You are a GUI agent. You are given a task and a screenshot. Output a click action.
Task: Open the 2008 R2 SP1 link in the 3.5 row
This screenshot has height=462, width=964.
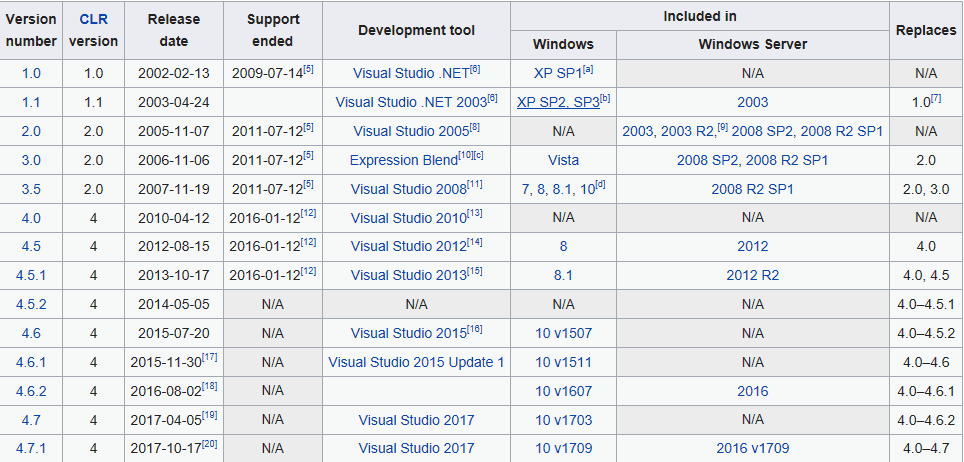point(753,189)
